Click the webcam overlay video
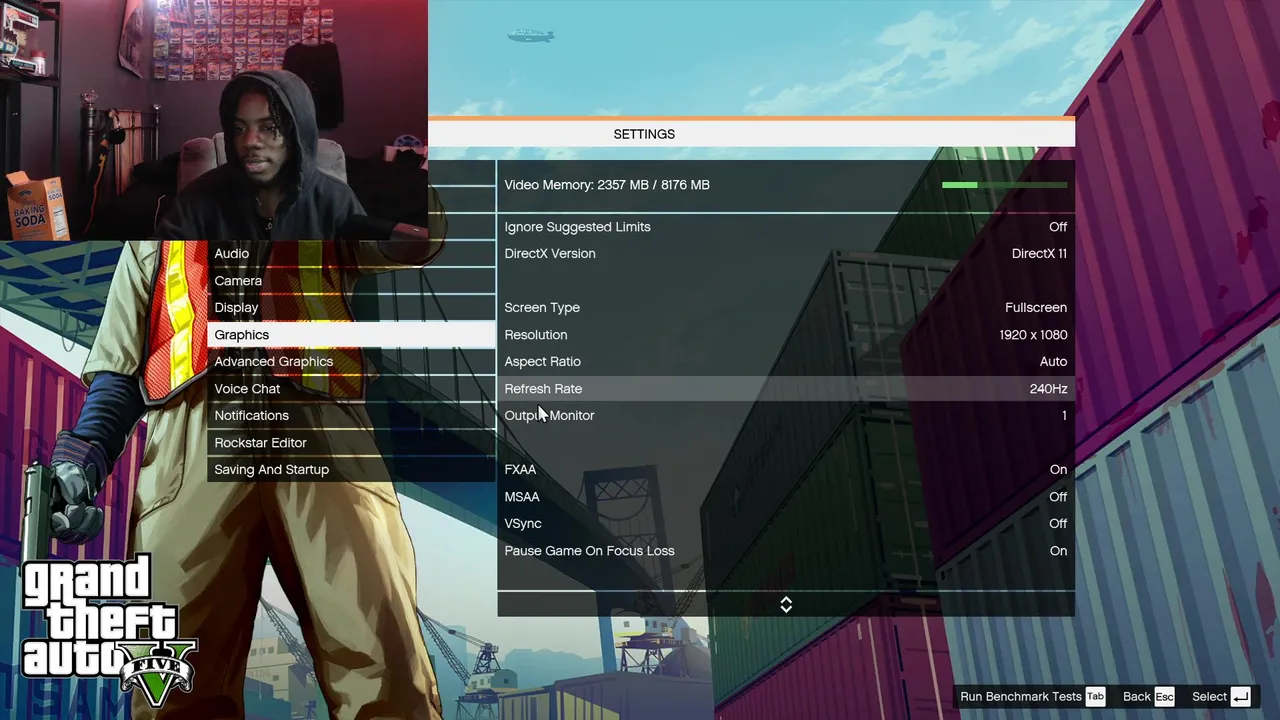Screen dimensions: 1280x720 [x=214, y=120]
